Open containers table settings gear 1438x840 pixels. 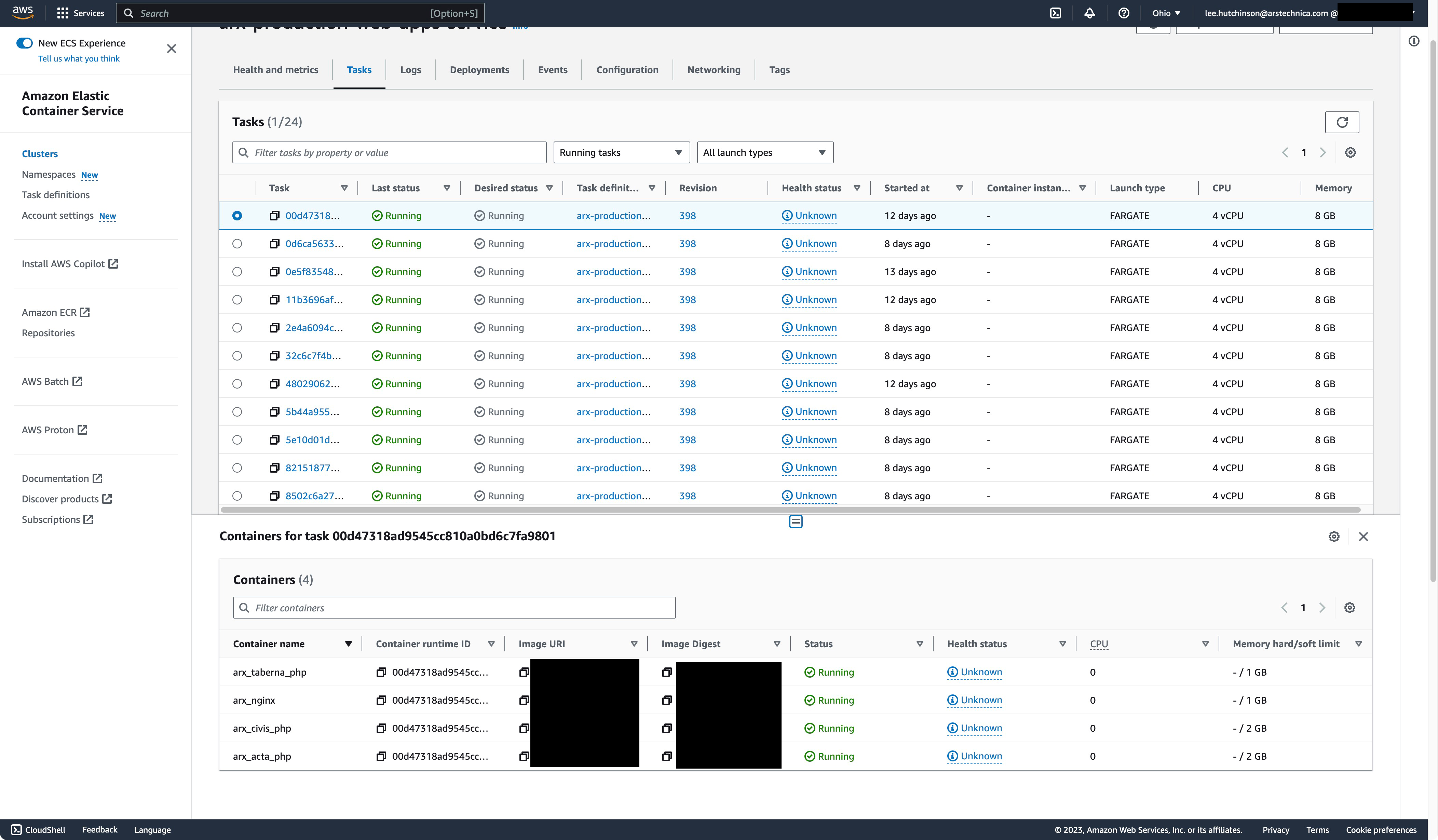[x=1349, y=608]
